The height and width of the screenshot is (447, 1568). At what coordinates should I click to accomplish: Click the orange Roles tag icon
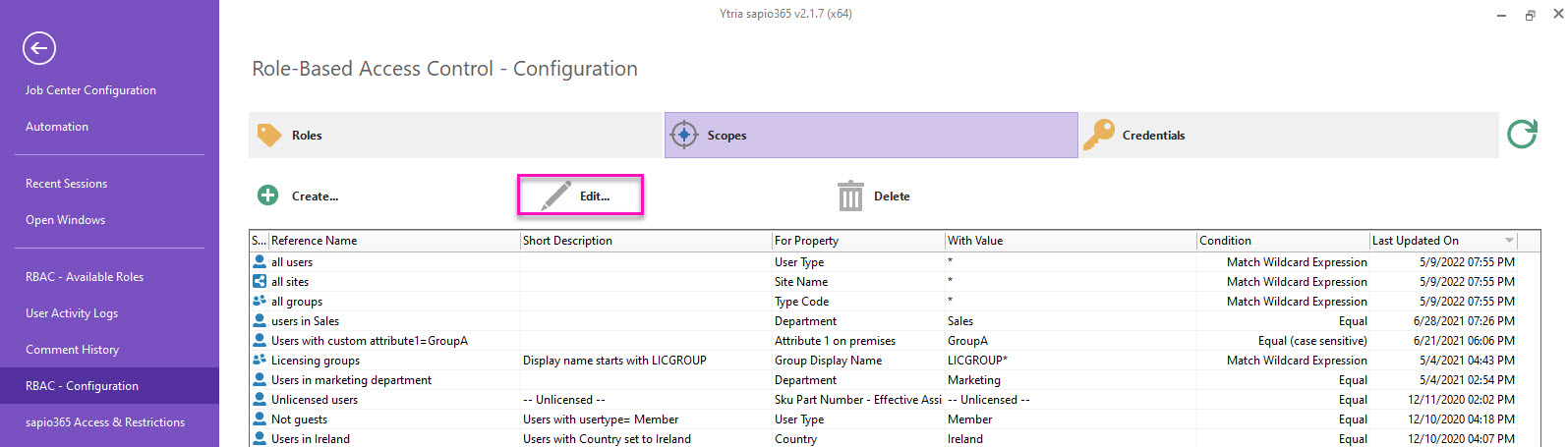pos(269,135)
